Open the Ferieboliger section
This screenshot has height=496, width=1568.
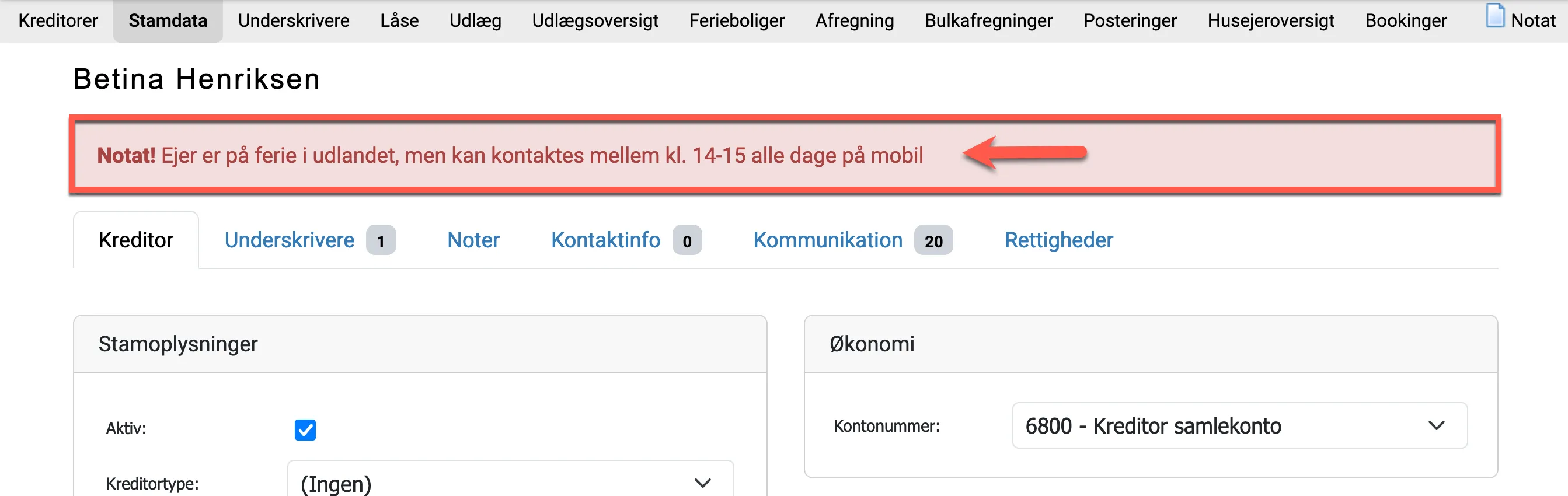737,20
